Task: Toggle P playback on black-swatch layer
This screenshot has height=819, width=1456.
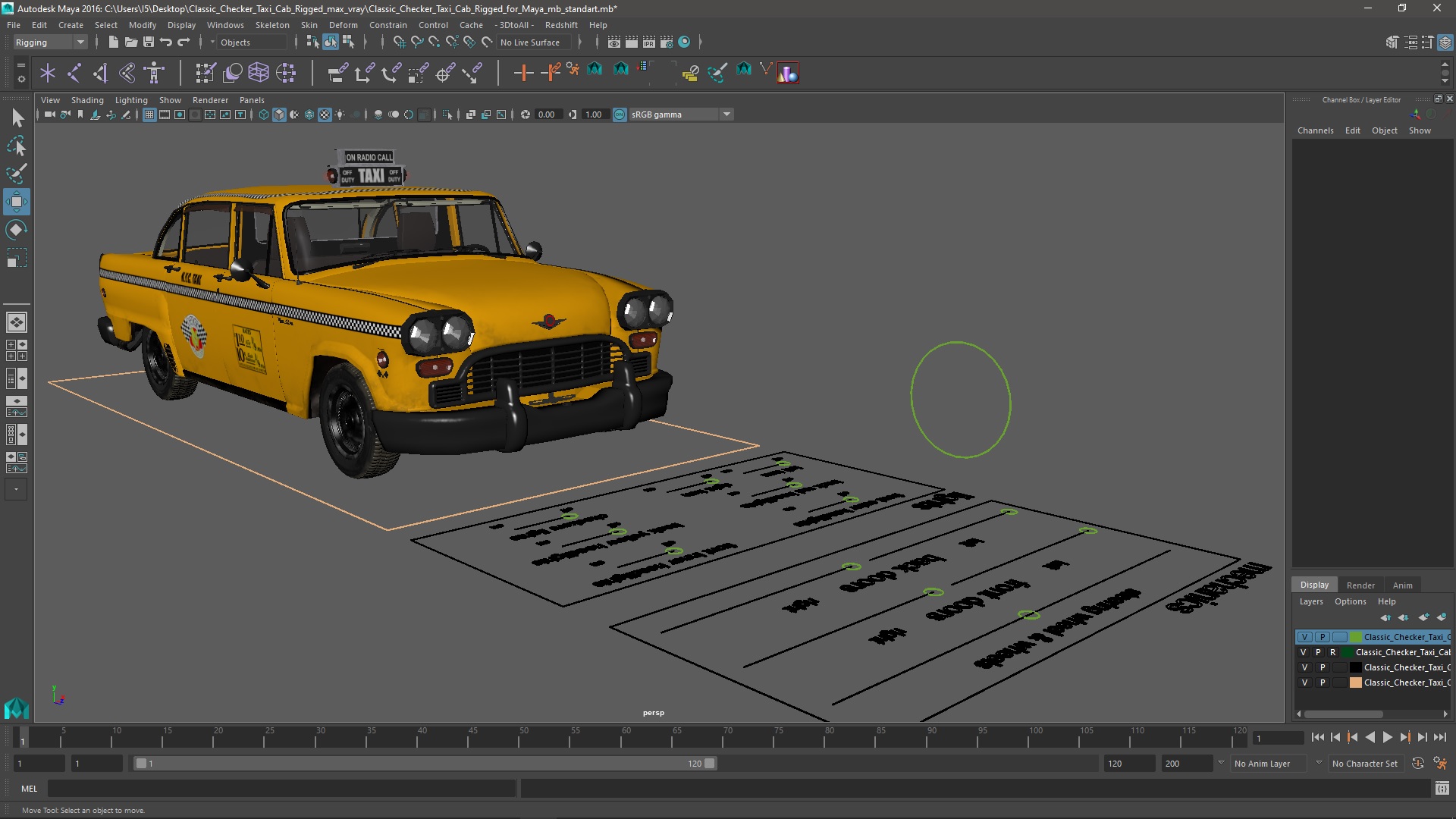Action: (x=1323, y=667)
